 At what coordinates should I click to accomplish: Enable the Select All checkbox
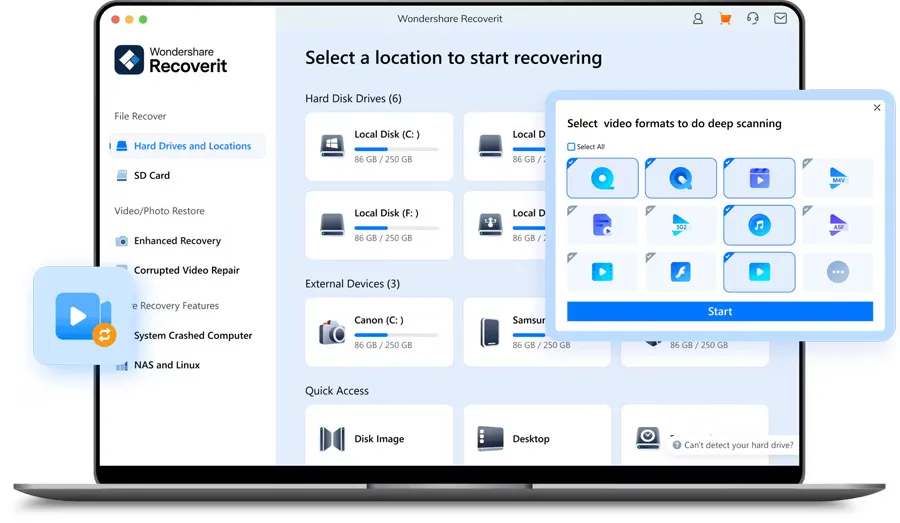point(572,147)
